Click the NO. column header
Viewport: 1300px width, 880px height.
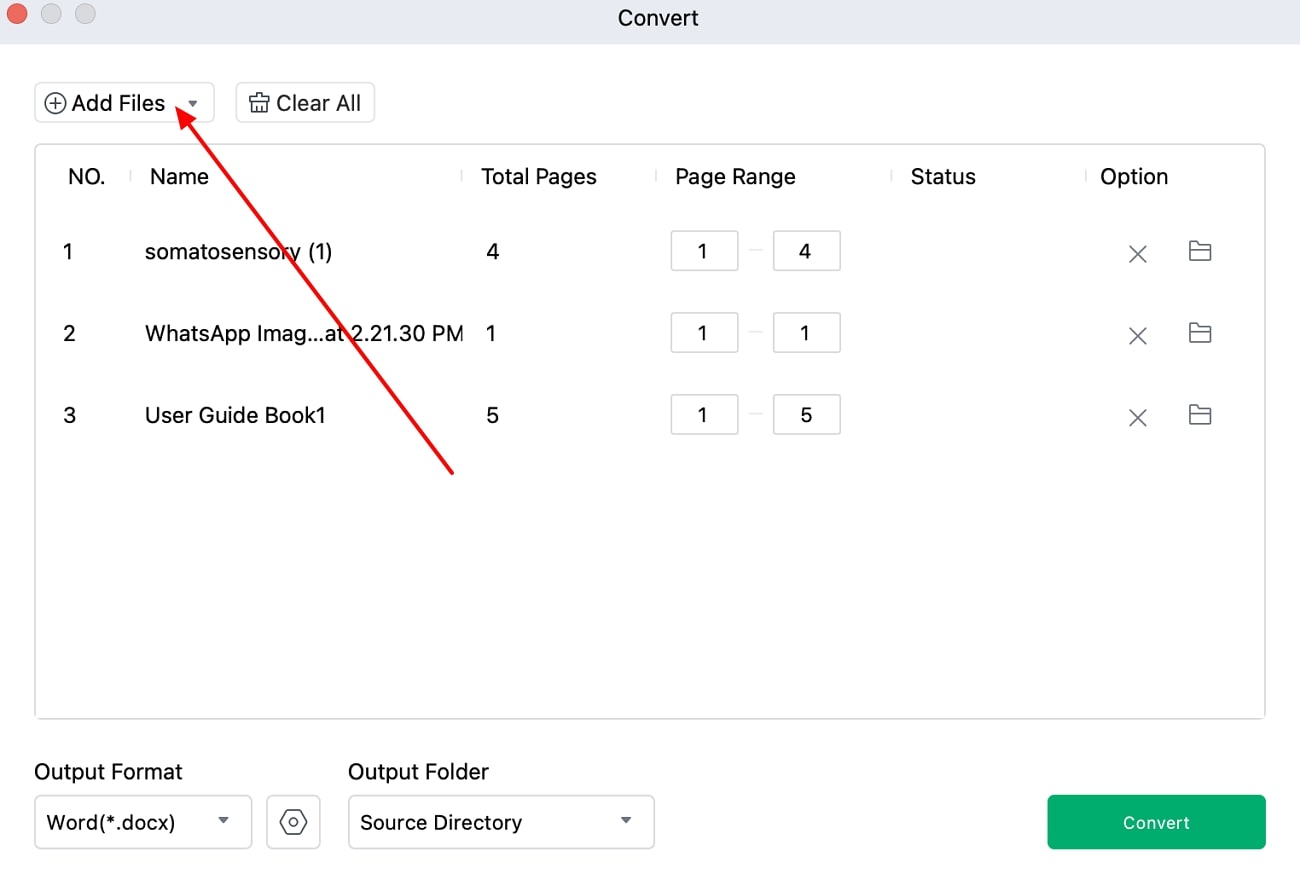pyautogui.click(x=86, y=177)
